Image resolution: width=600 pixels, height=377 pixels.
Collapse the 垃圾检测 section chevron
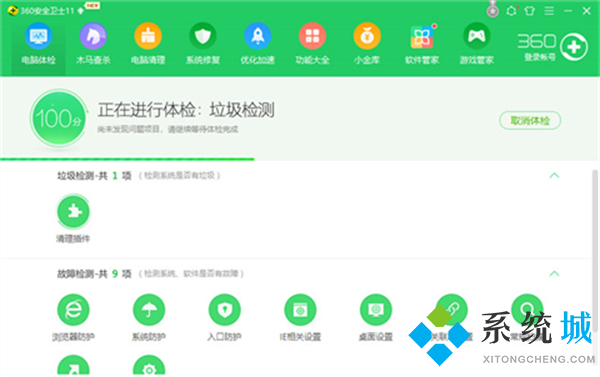(x=554, y=175)
